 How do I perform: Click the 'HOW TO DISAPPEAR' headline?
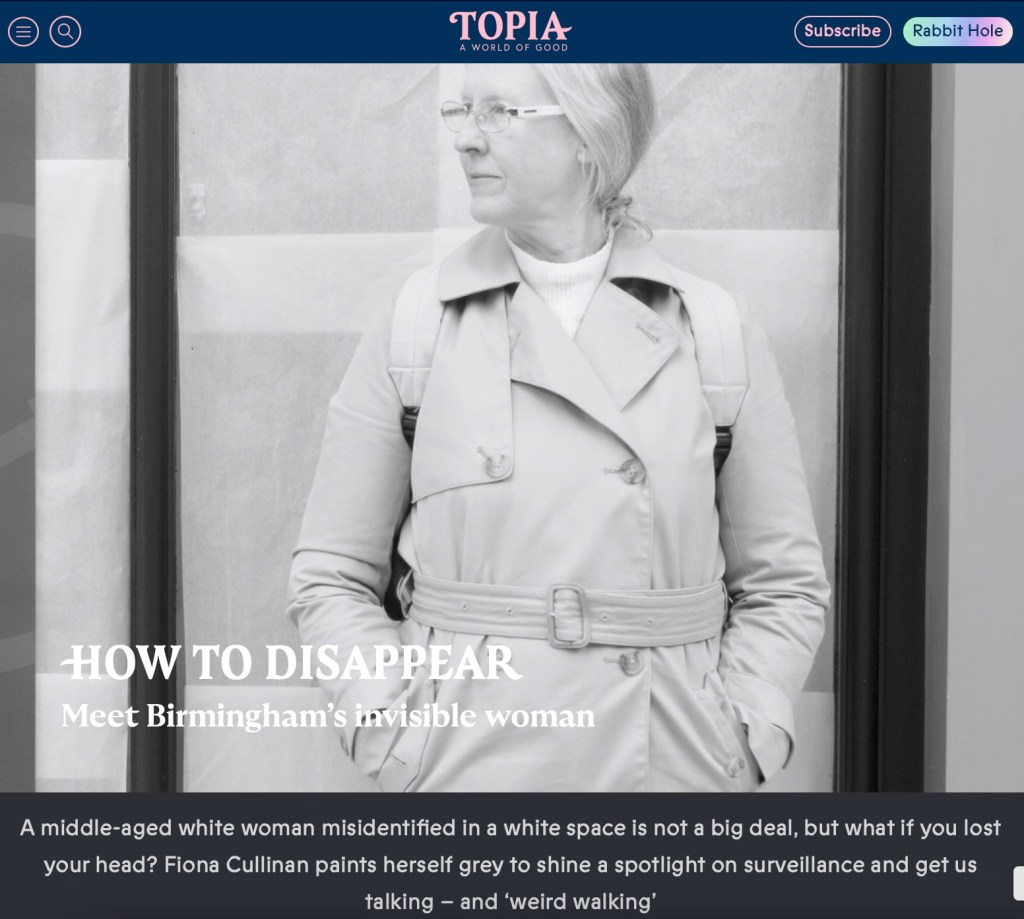tap(293, 663)
